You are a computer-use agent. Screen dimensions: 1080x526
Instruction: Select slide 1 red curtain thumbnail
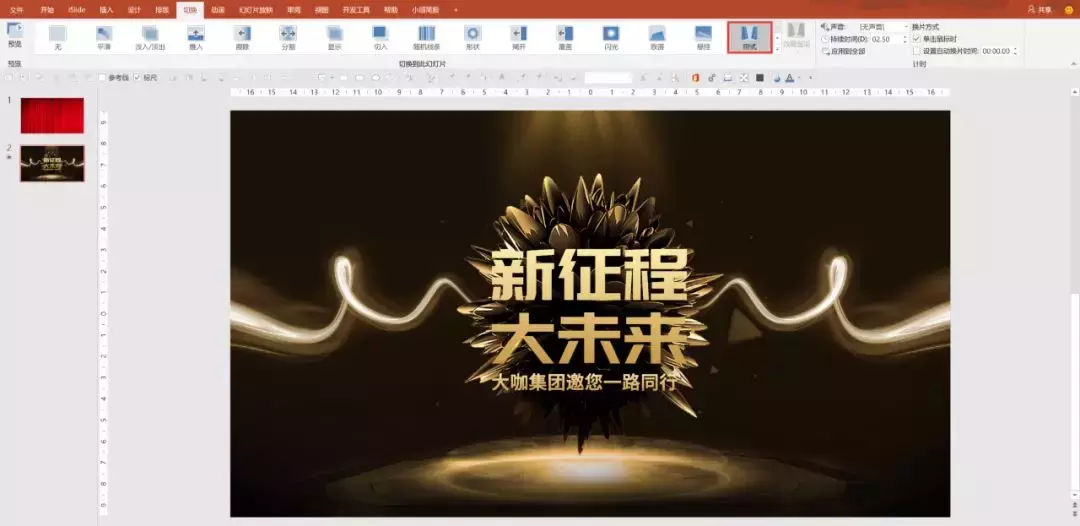tap(52, 116)
